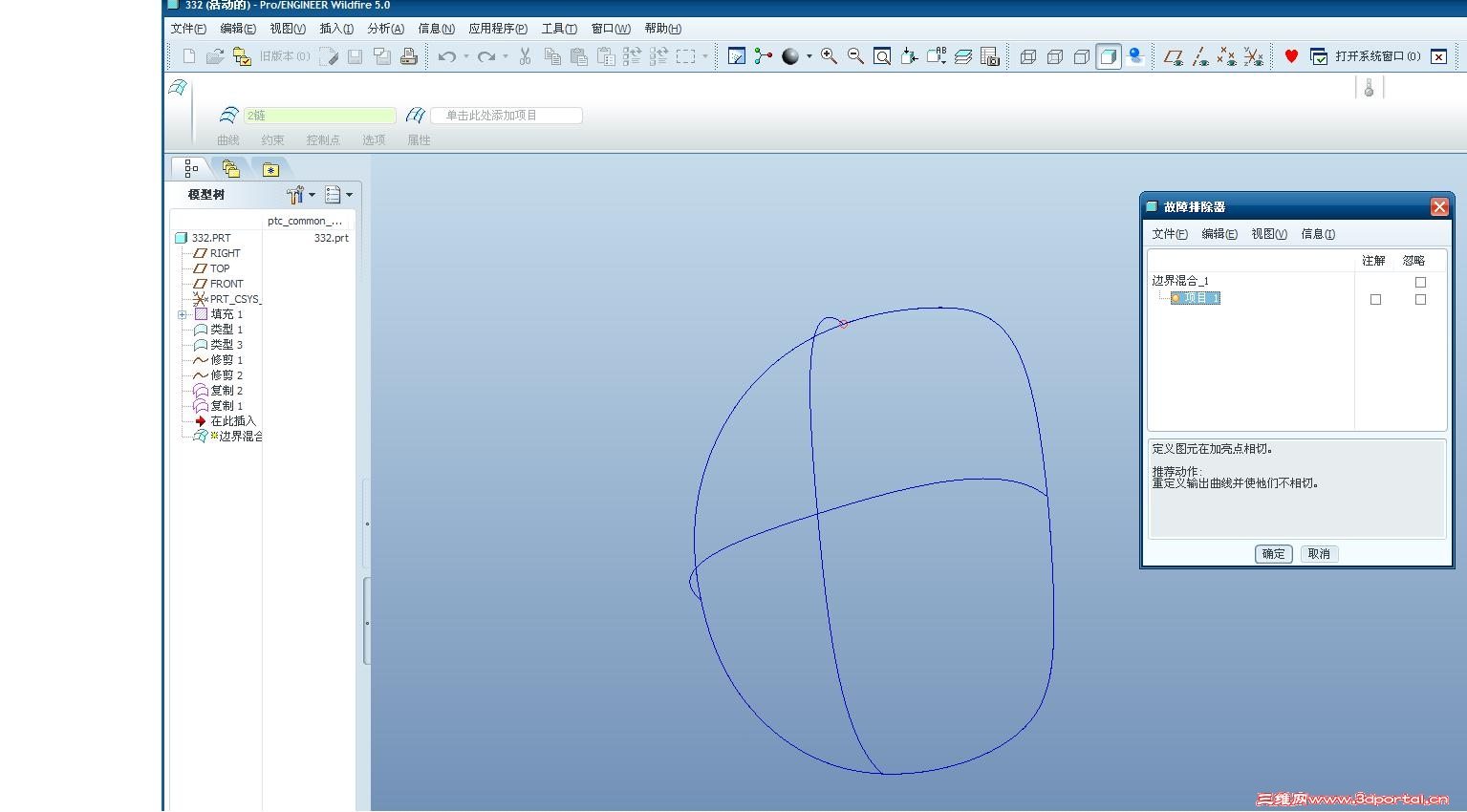The width and height of the screenshot is (1467, 812).
Task: Click the Zoom Out magnifier
Action: [x=855, y=56]
